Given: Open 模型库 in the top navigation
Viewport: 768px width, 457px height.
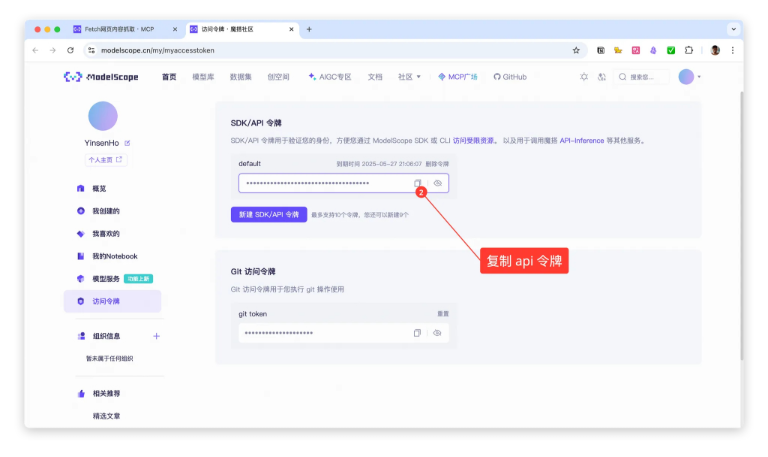Looking at the screenshot, I should [203, 77].
